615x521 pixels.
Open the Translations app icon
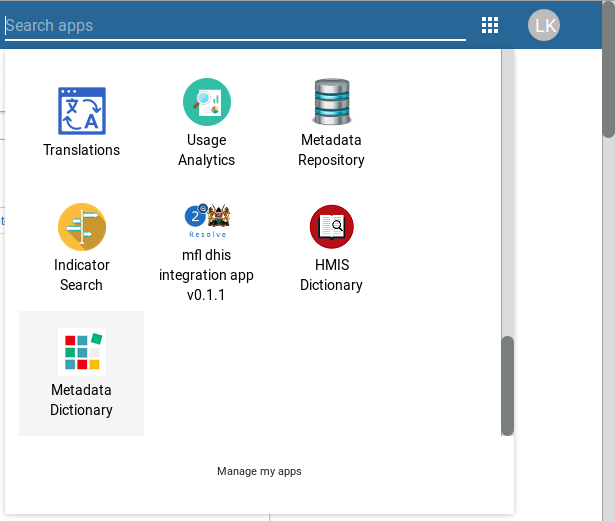point(82,111)
